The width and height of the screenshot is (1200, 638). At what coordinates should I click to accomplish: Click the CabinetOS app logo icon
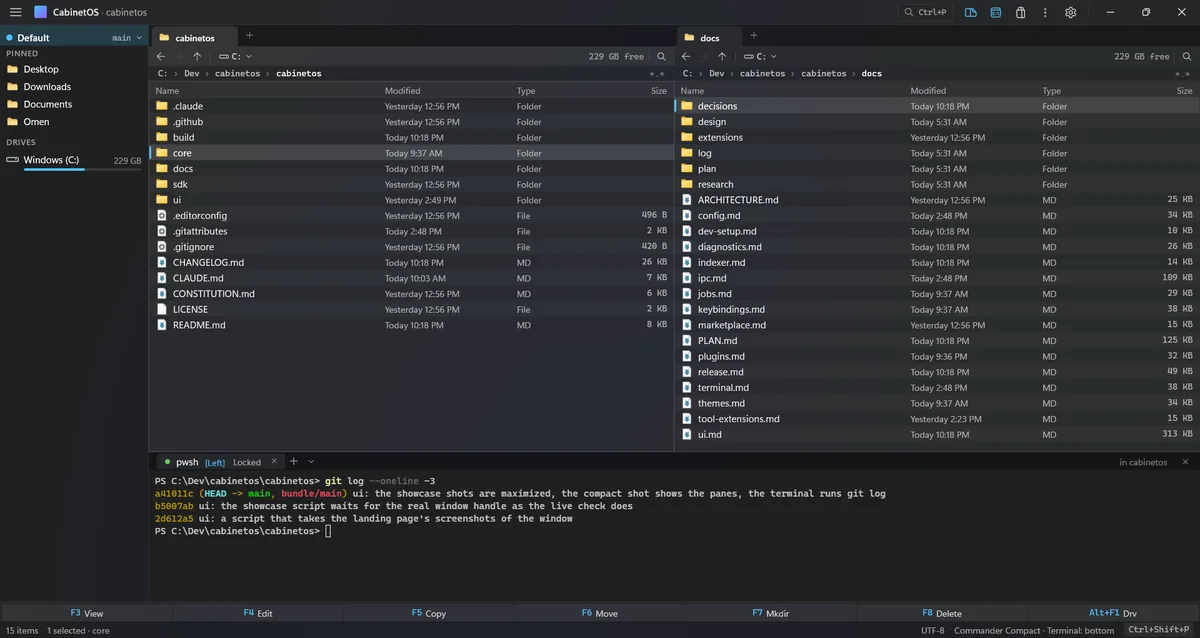tap(40, 12)
